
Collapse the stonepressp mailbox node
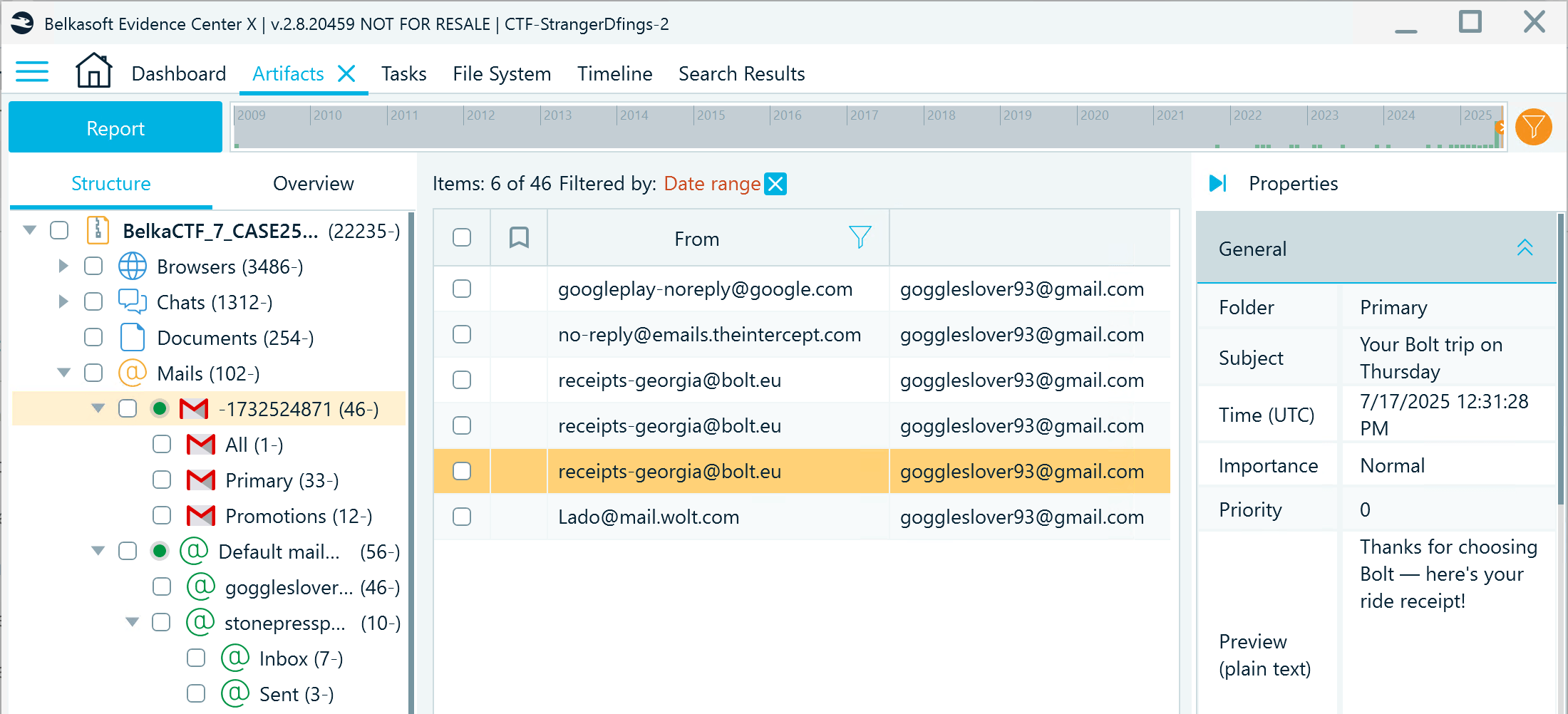(133, 622)
